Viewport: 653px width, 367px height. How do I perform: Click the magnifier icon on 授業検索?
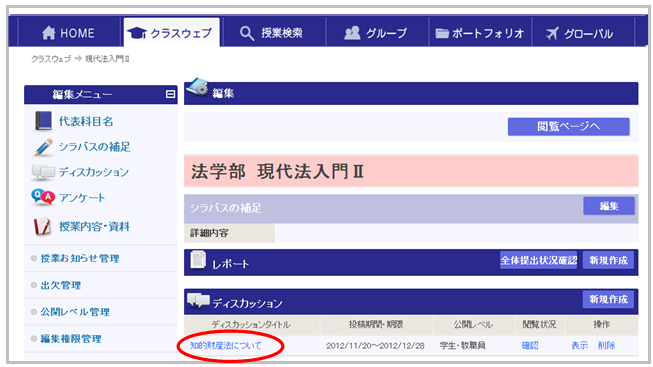(x=247, y=33)
